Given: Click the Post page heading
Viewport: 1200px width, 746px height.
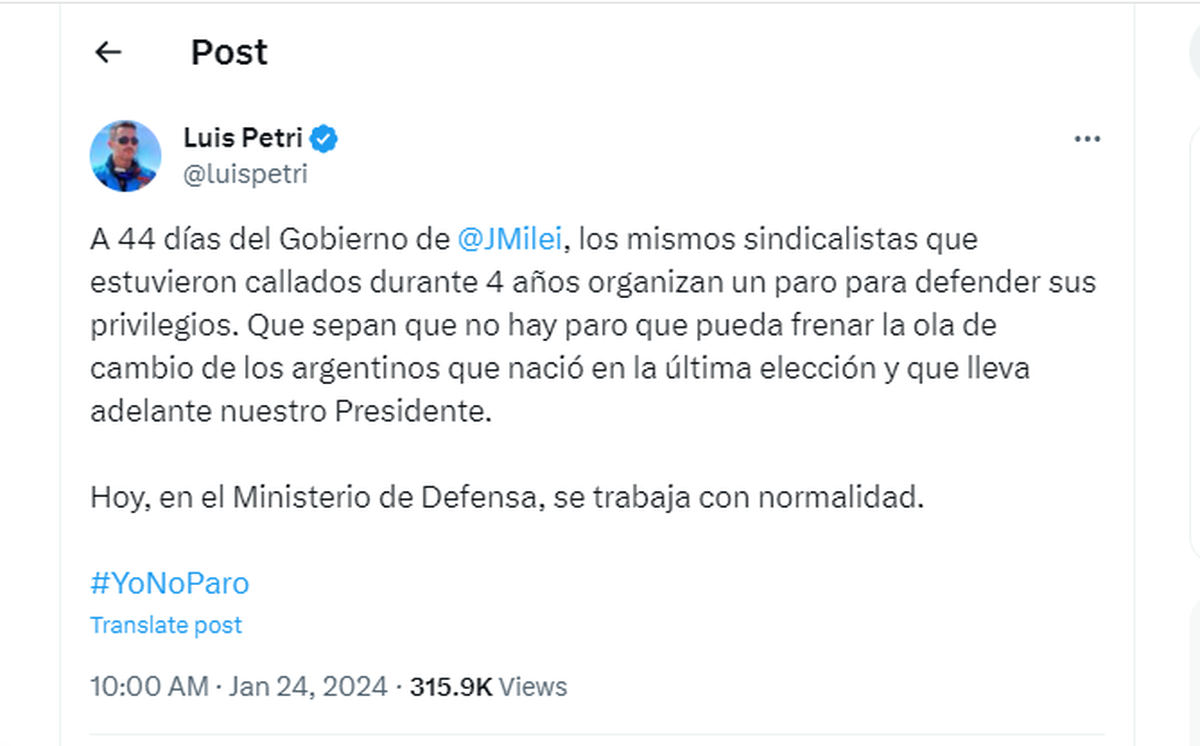Looking at the screenshot, I should [229, 52].
